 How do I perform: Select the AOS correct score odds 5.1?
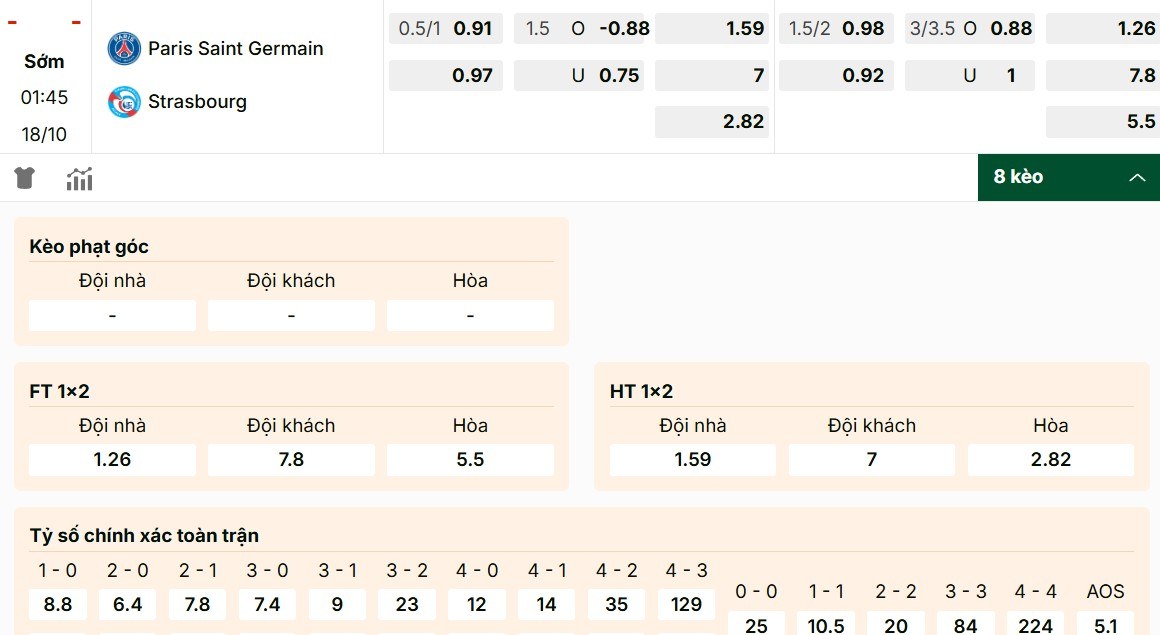tap(1105, 625)
